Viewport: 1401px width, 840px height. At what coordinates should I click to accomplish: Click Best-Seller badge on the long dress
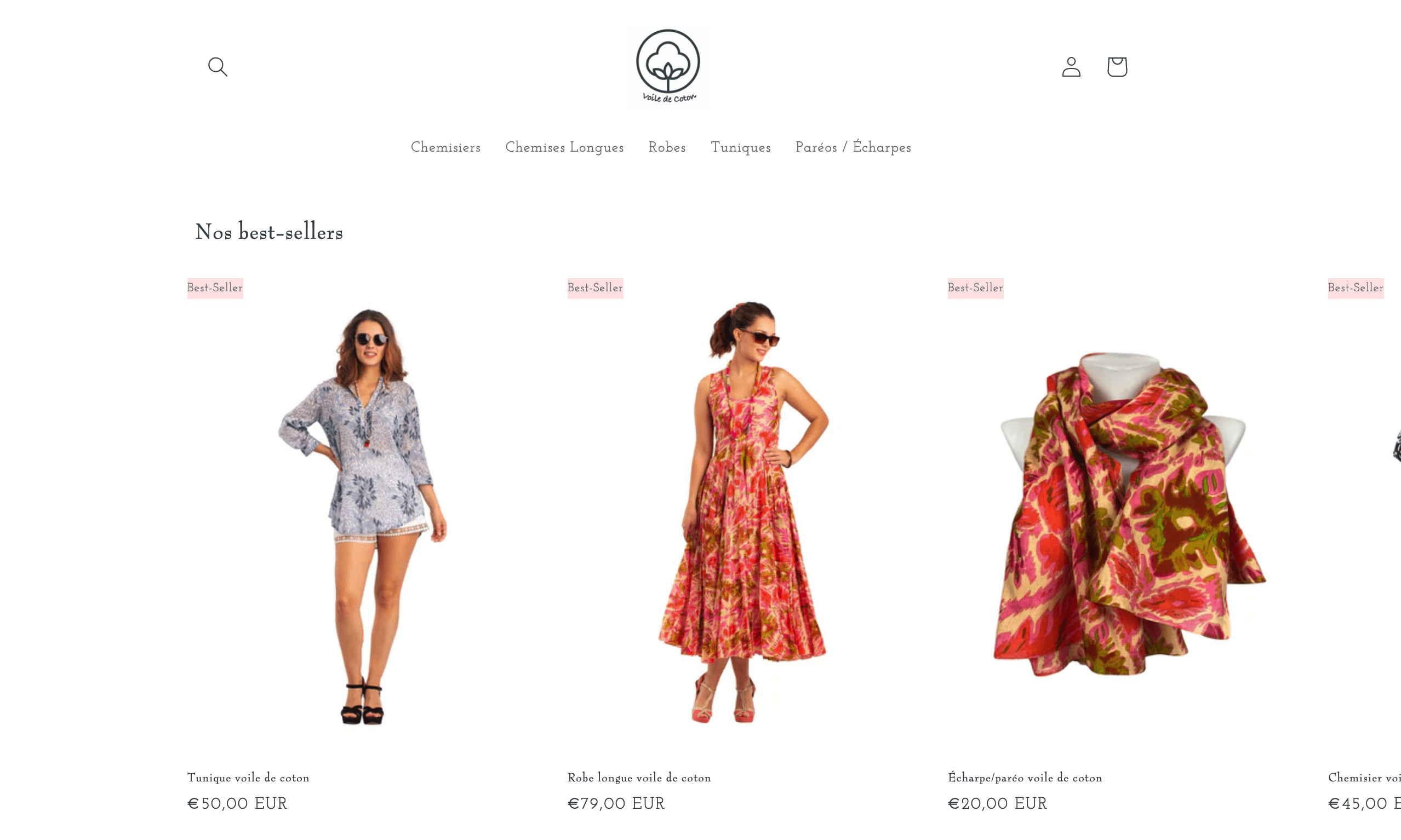[x=595, y=288]
